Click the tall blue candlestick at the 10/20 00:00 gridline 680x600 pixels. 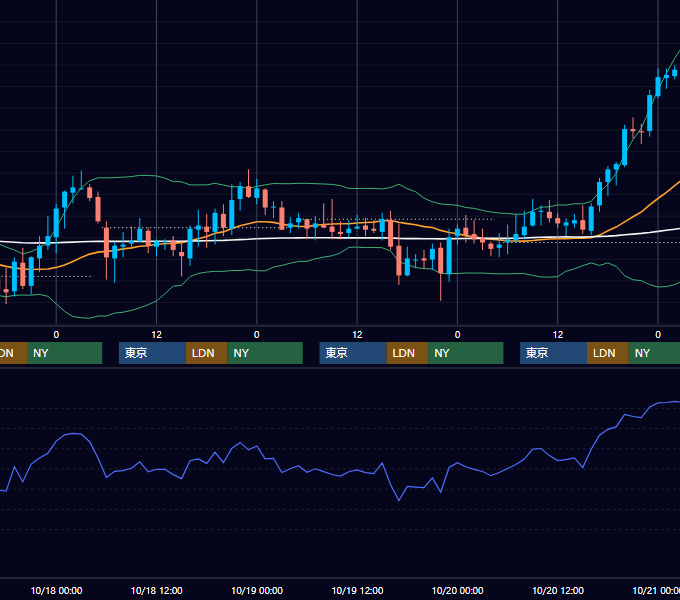pyautogui.click(x=449, y=256)
